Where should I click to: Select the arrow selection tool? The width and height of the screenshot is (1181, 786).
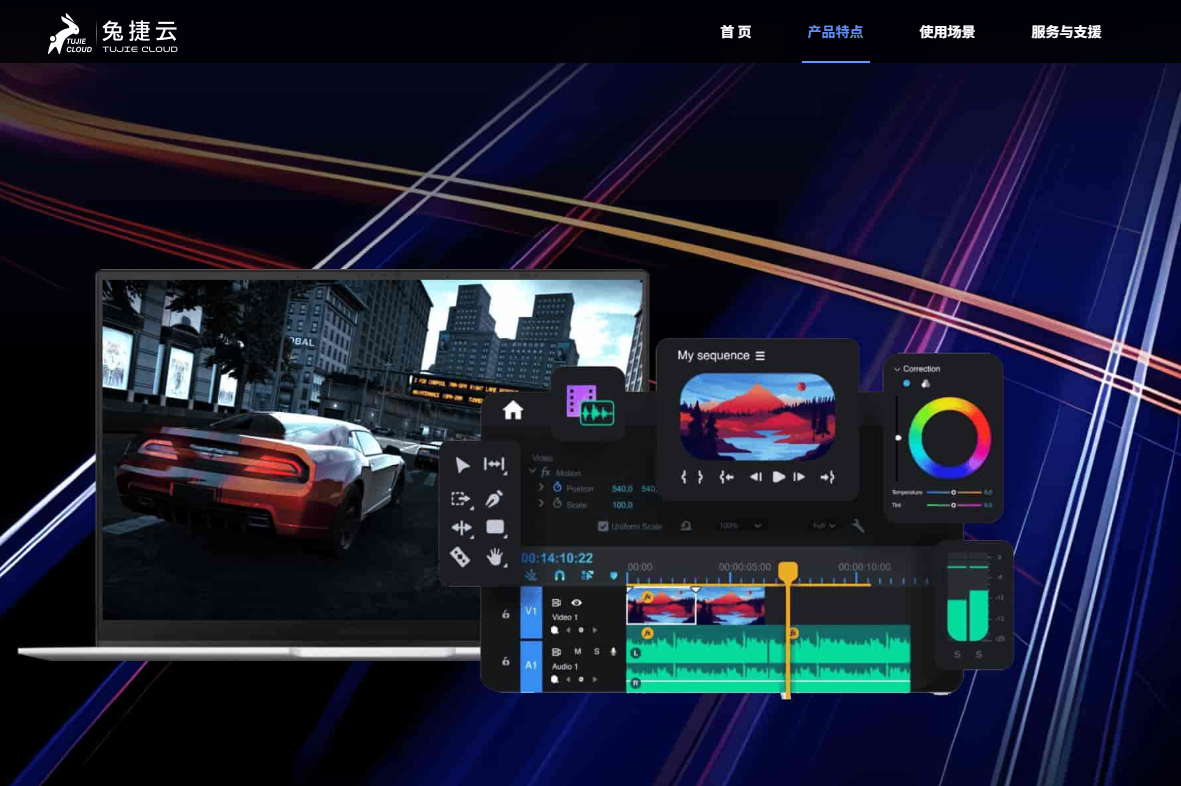tap(462, 465)
